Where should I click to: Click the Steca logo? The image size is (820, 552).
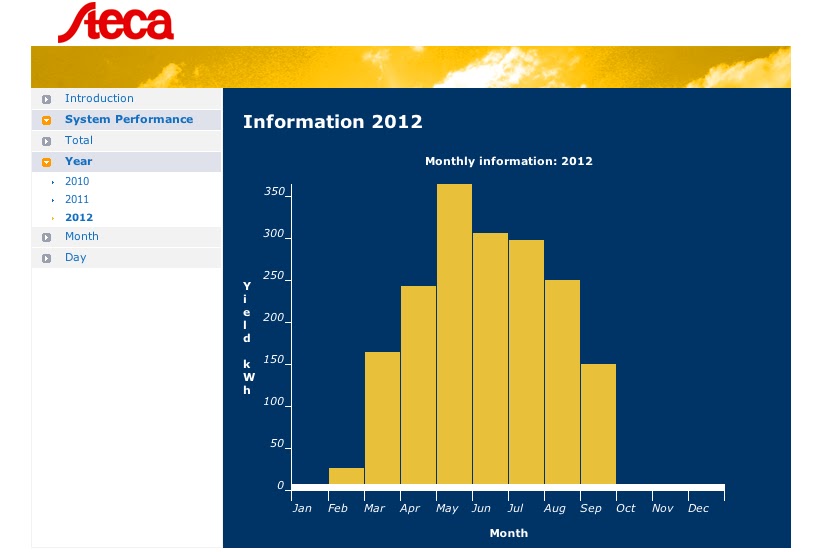coord(116,22)
